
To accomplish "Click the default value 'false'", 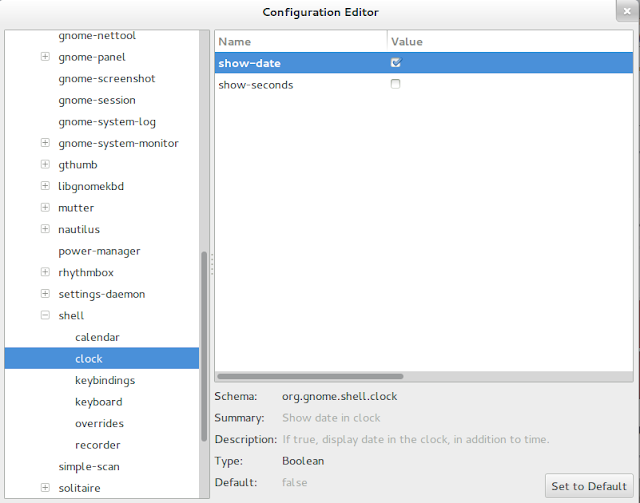I will tap(294, 483).
